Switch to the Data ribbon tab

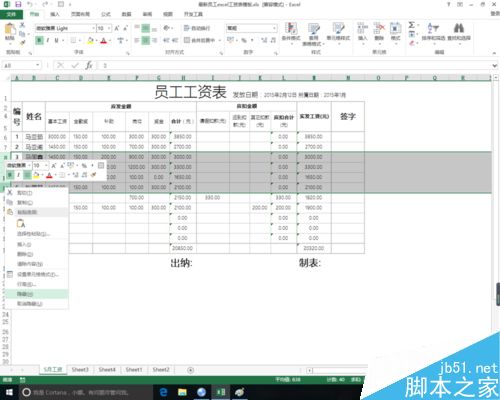(x=126, y=14)
